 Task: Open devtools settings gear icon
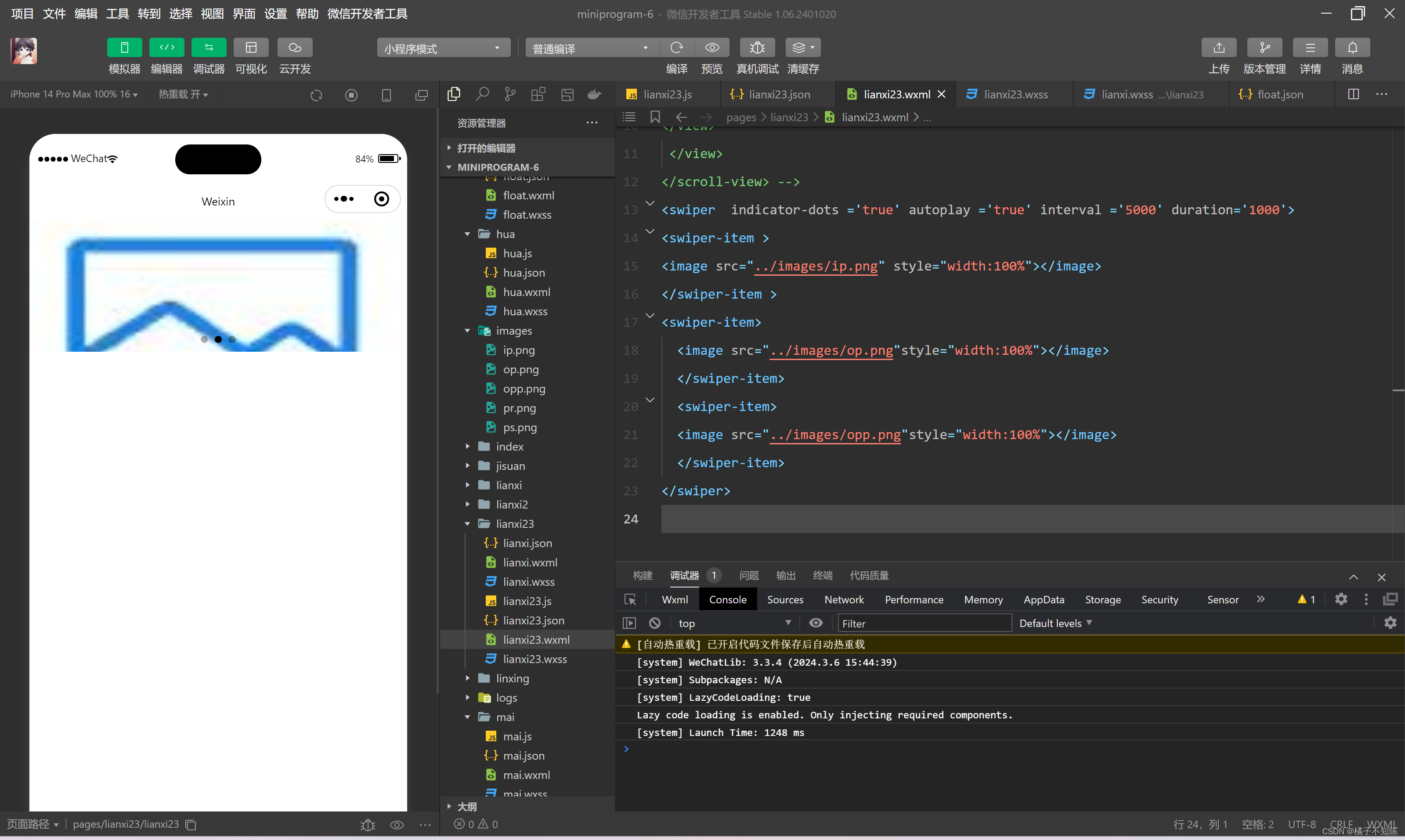click(1341, 599)
